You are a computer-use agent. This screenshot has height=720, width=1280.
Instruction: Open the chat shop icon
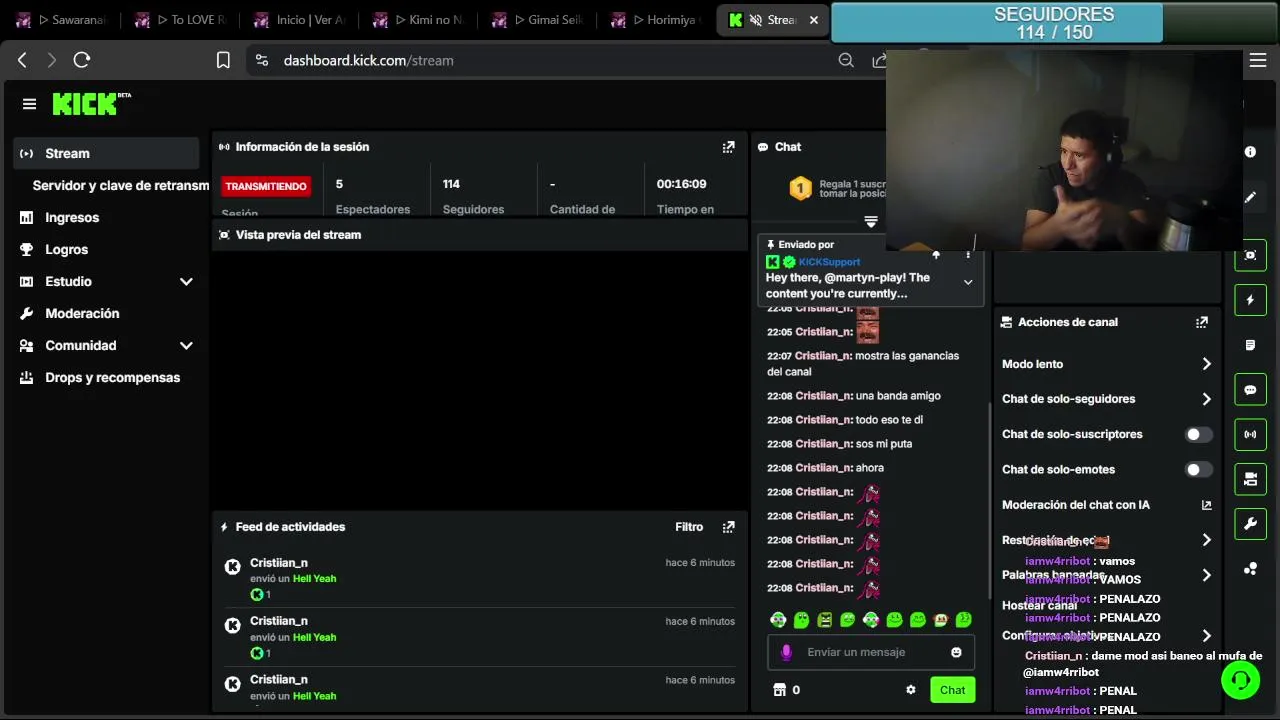click(x=780, y=690)
